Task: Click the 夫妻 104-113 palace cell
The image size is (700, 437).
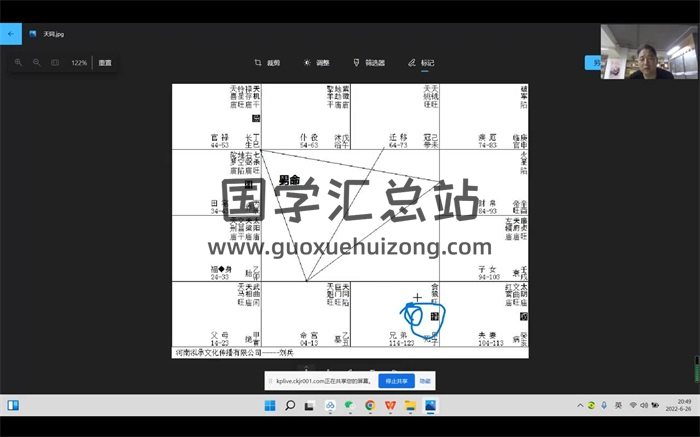Action: 484,314
